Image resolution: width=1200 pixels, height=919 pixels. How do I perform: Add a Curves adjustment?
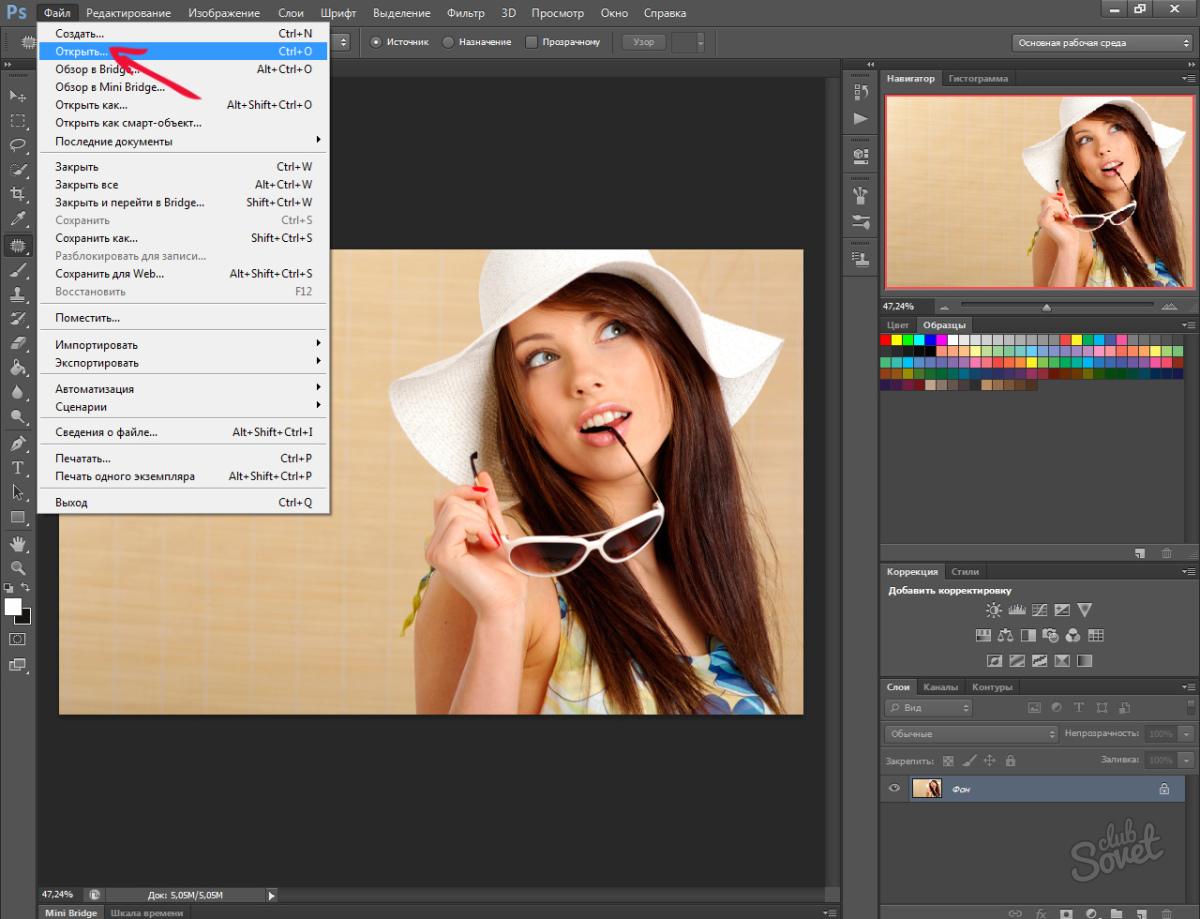1040,610
